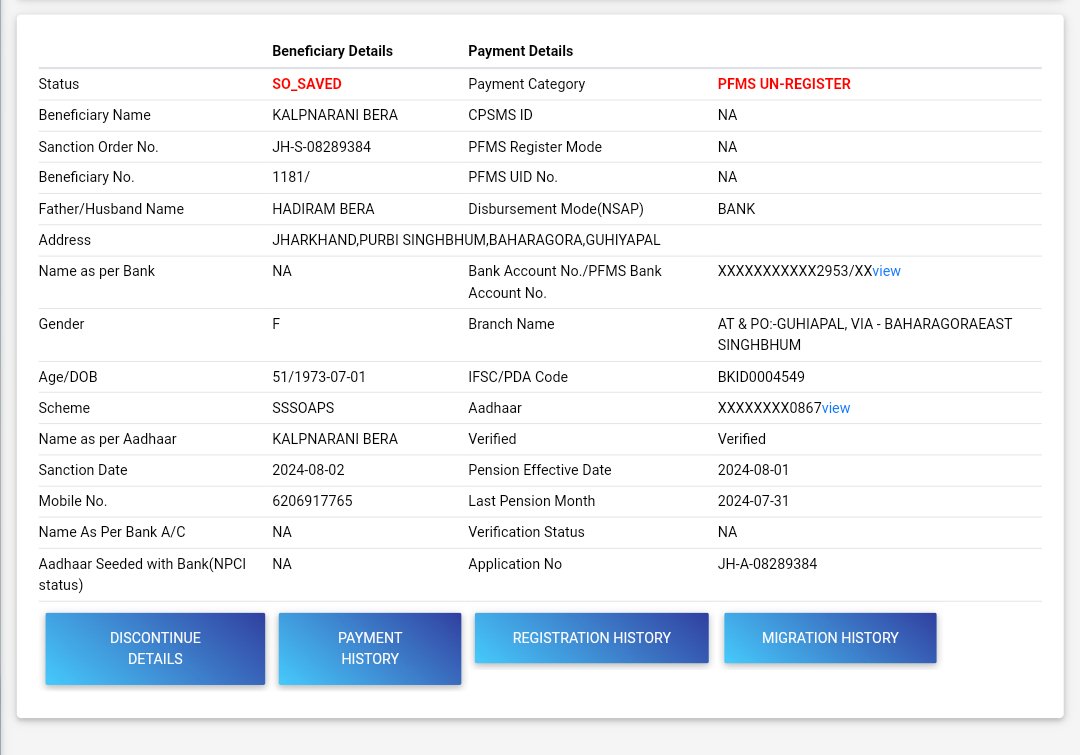This screenshot has height=755, width=1080.
Task: Select the Verified value in Verified row
Action: [742, 439]
